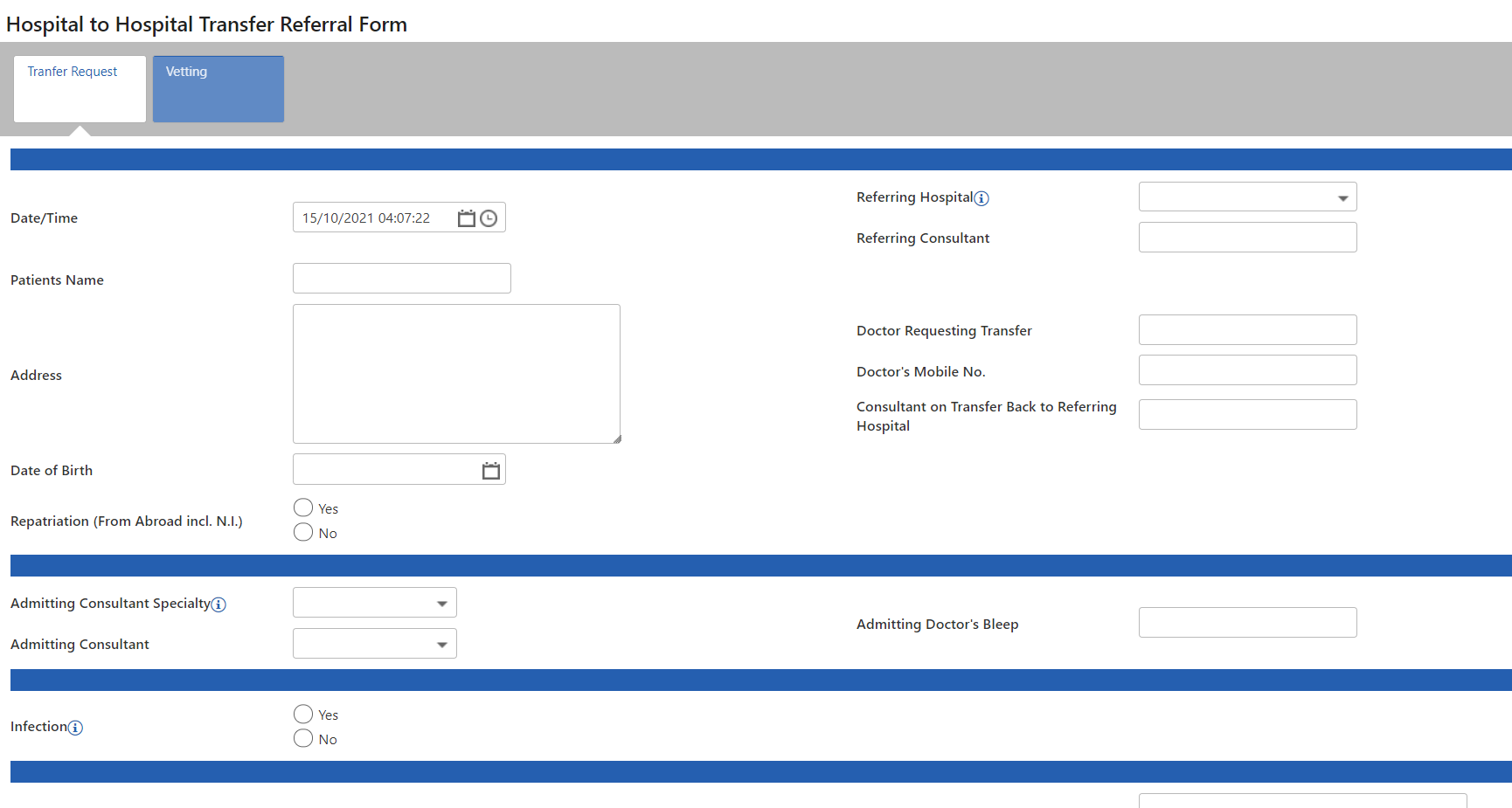Open the Admitting Consultant dropdown
Viewport: 1512px width, 808px height.
(442, 643)
